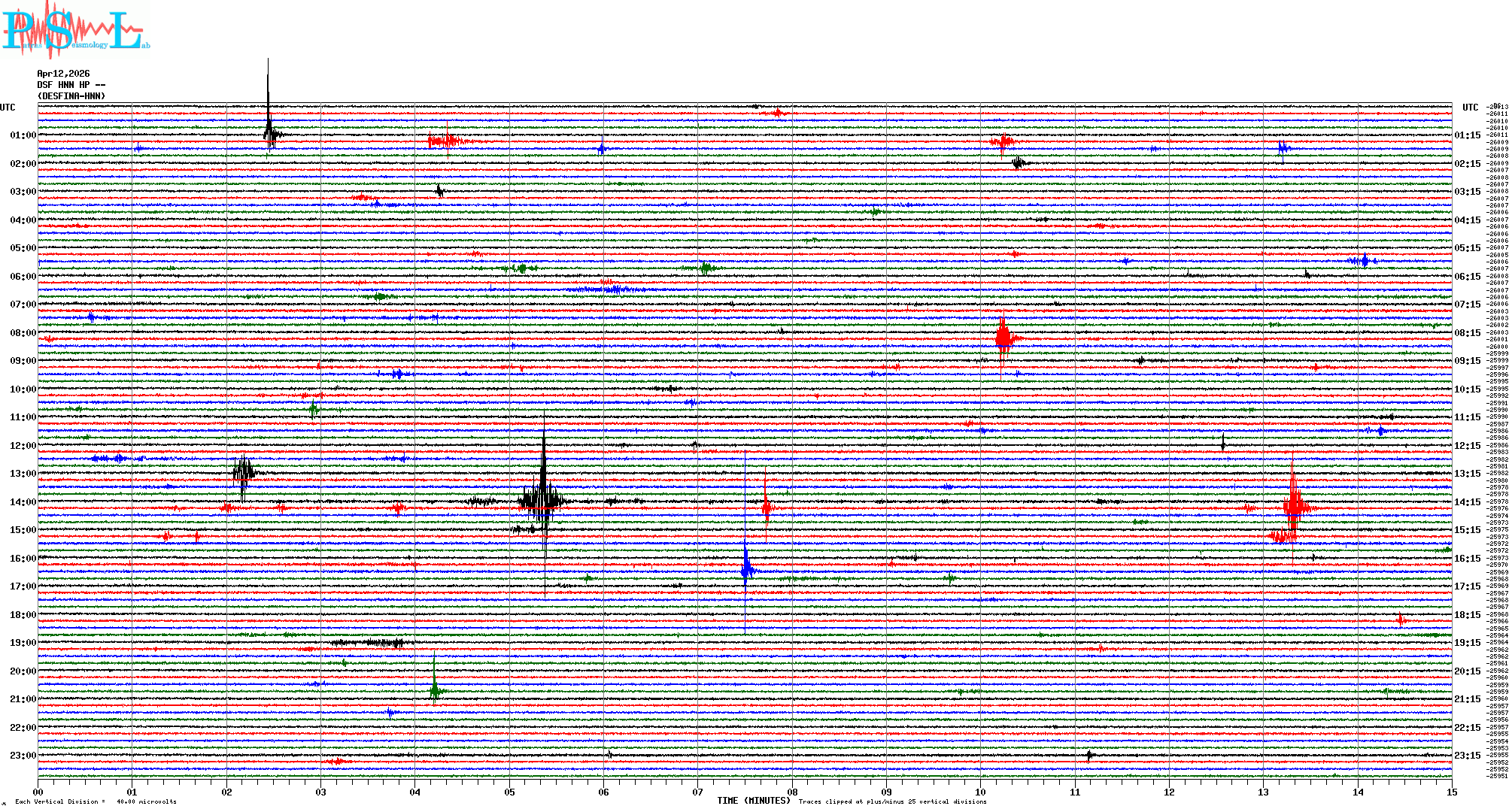
Task: Click the Traces clipped footer note
Action: click(x=892, y=801)
